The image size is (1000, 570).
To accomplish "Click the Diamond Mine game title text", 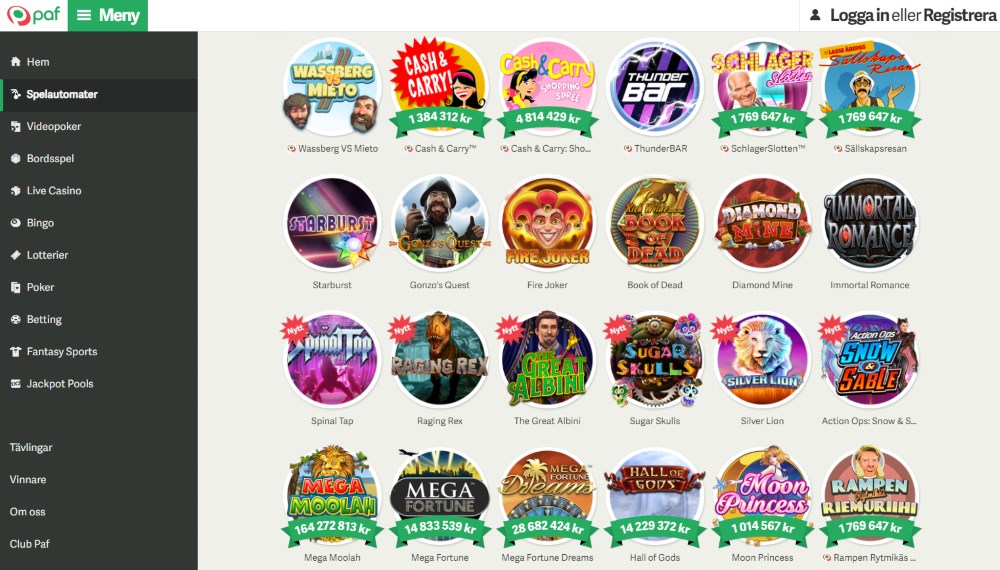I will (x=762, y=285).
